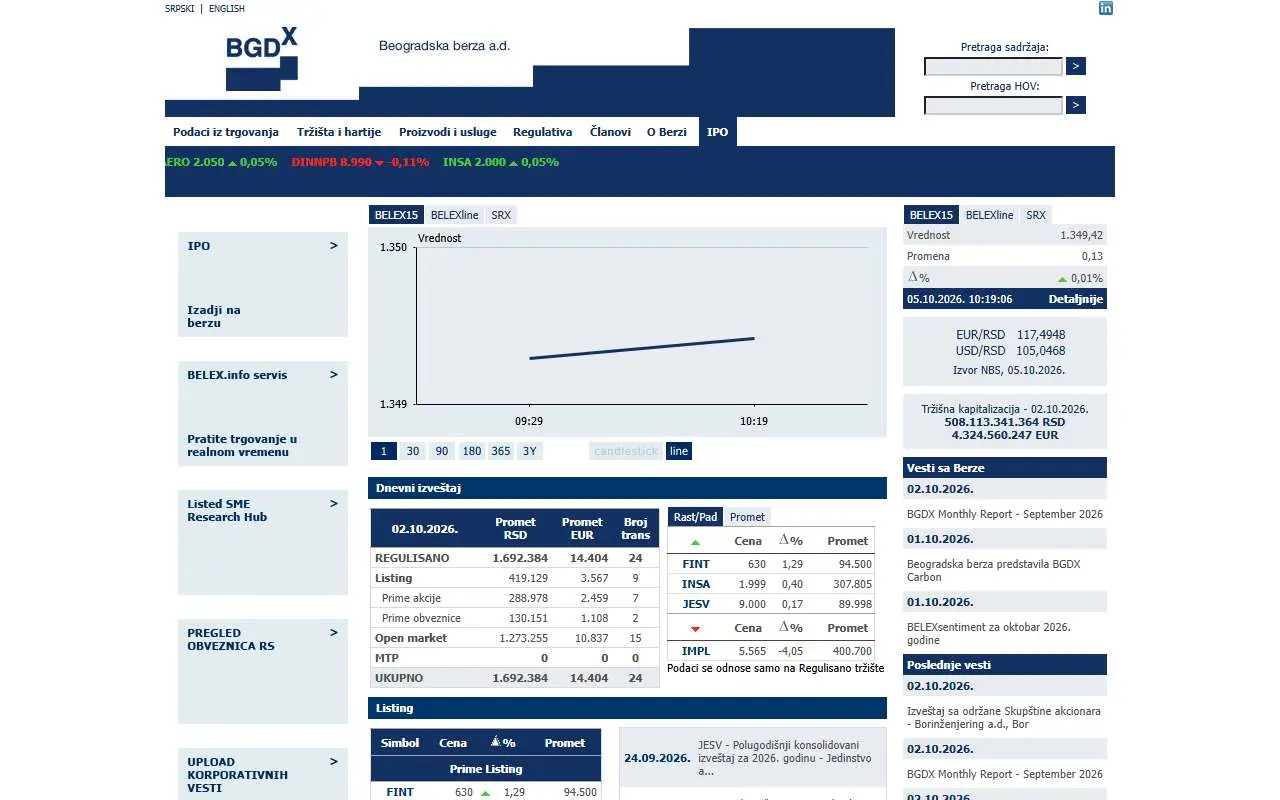This screenshot has width=1280, height=800.
Task: Open Tržišta i hartije menu
Action: click(339, 132)
